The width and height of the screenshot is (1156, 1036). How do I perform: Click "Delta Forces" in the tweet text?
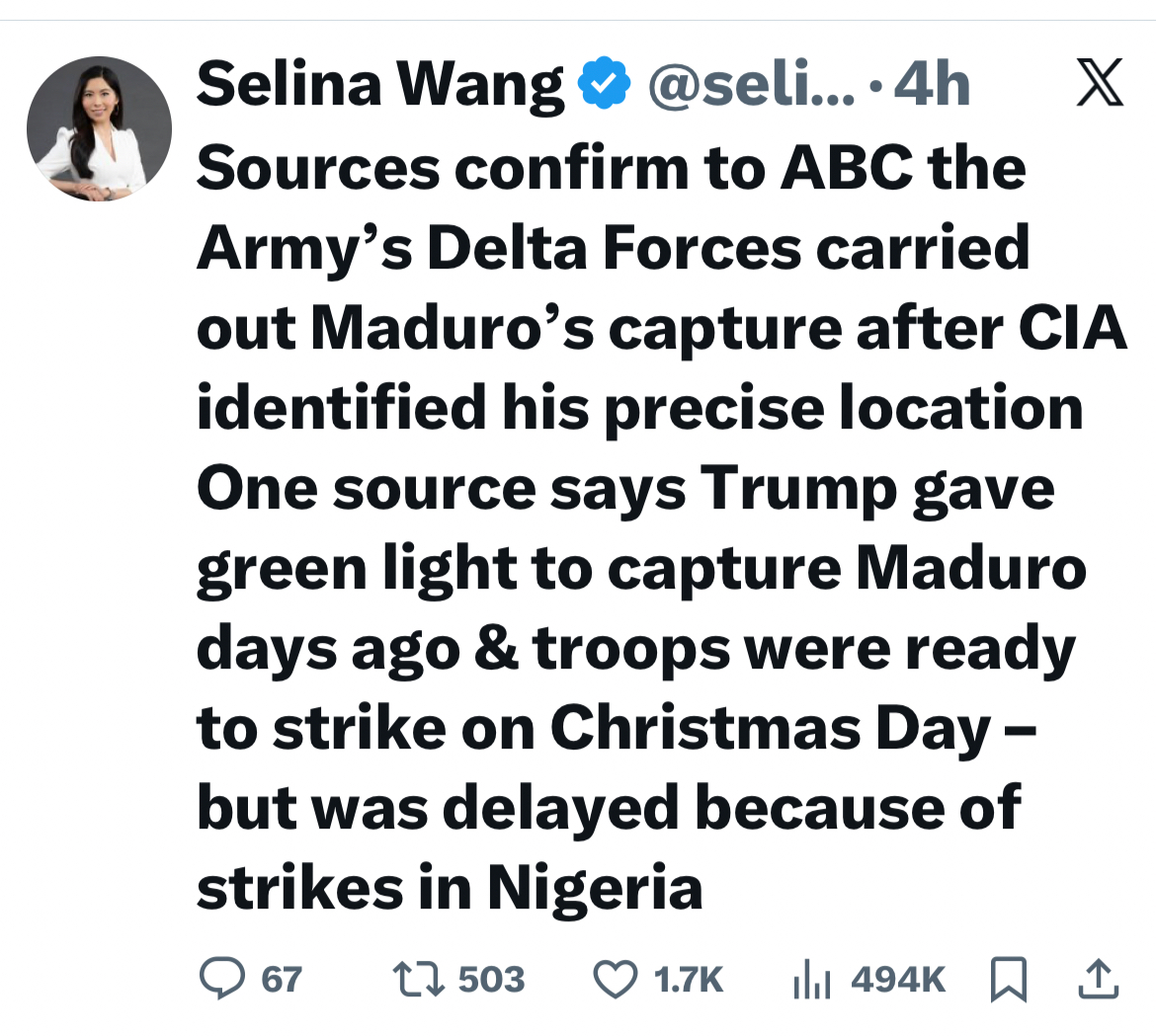point(614,248)
